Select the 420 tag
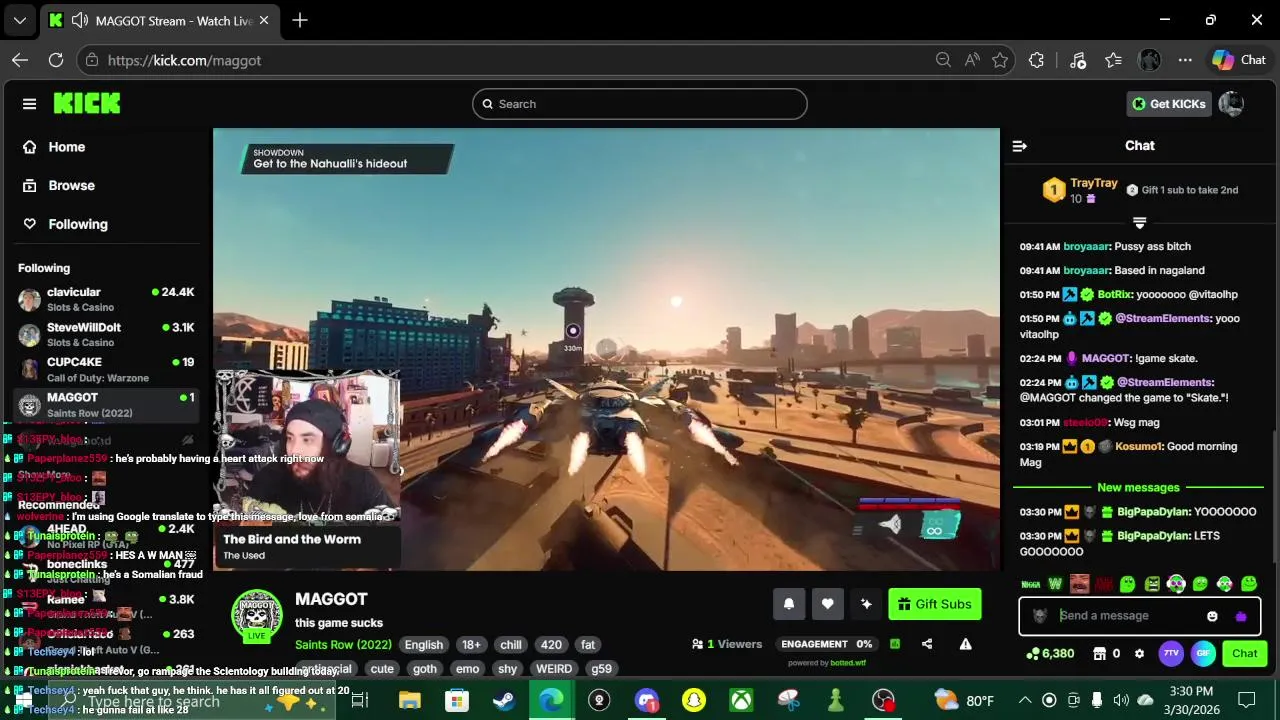The width and height of the screenshot is (1280, 720). coord(551,645)
